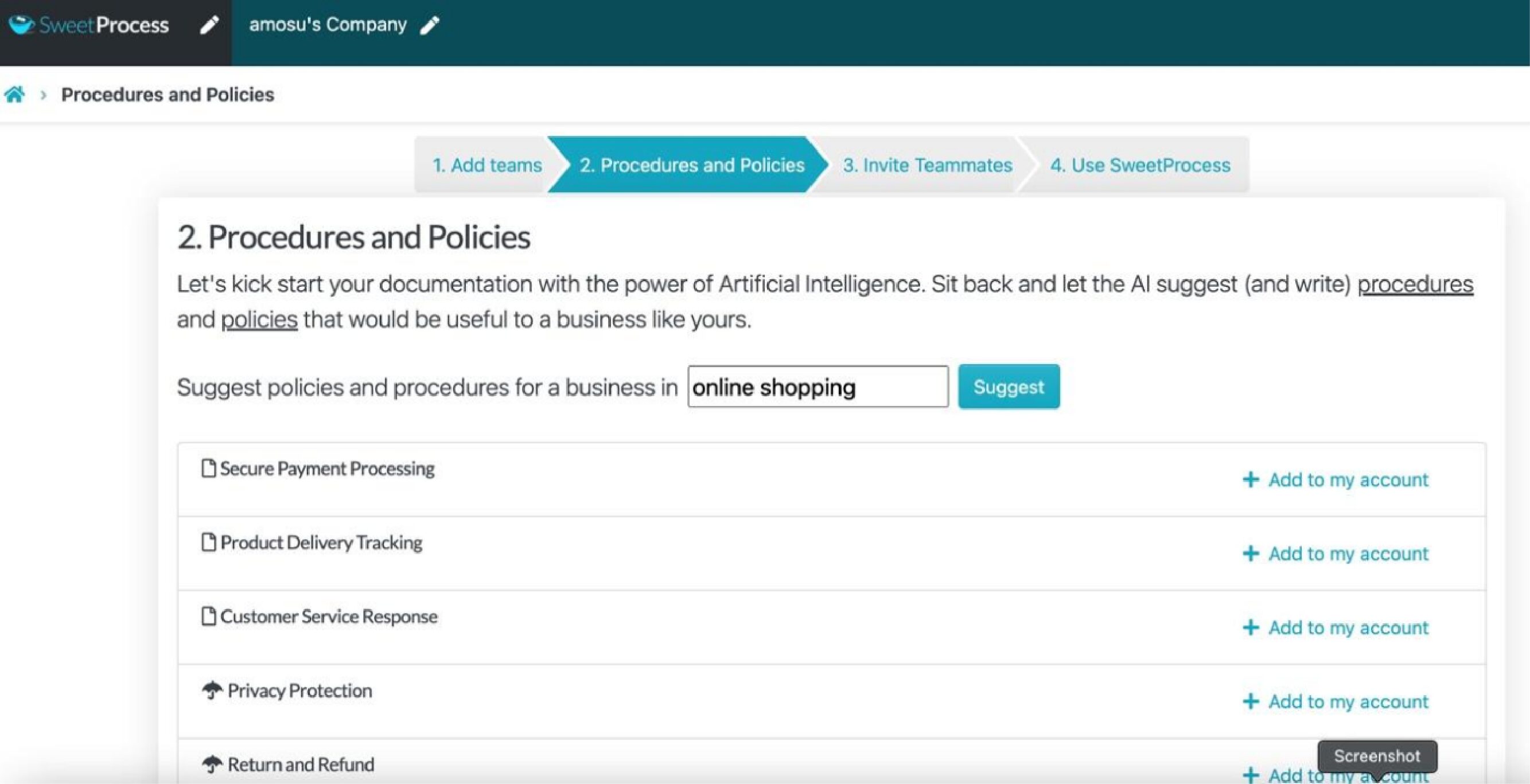Jump to 4. Use SweetProcess step

[1140, 165]
